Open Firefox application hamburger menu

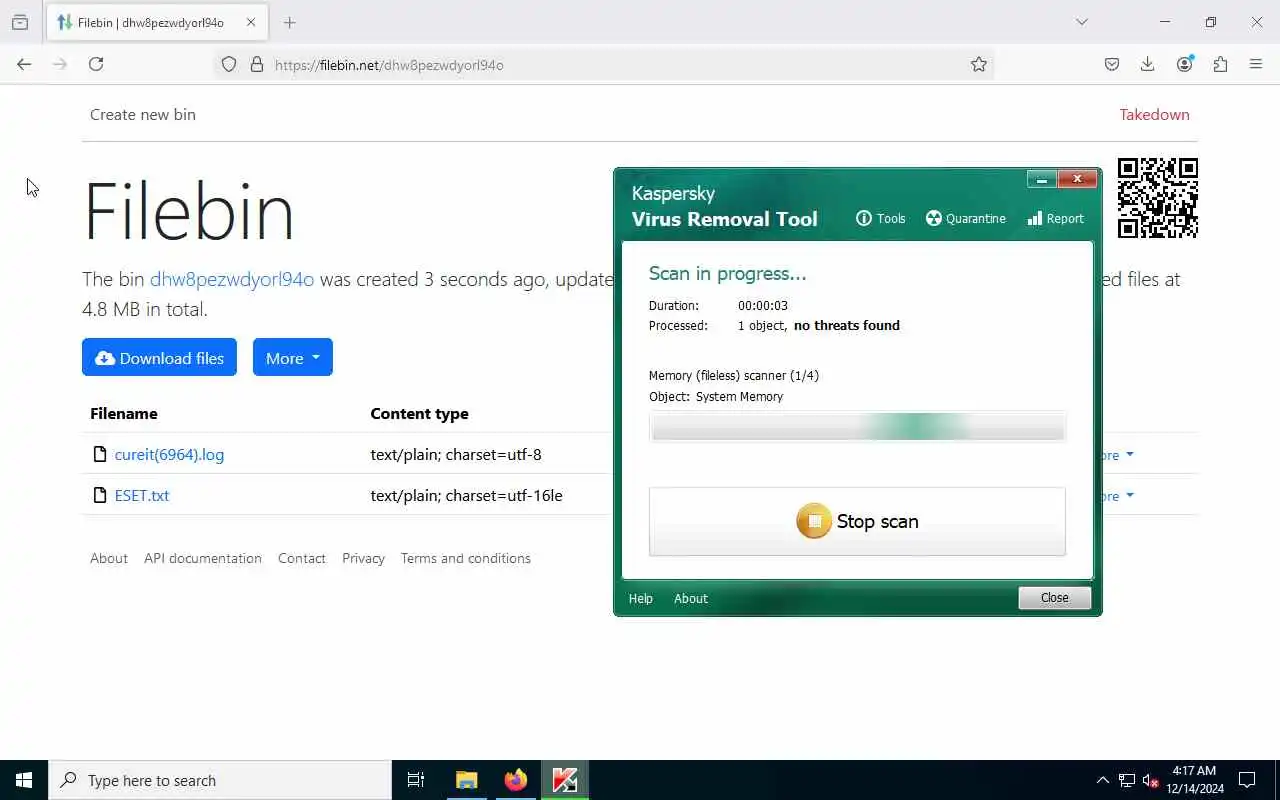point(1256,64)
